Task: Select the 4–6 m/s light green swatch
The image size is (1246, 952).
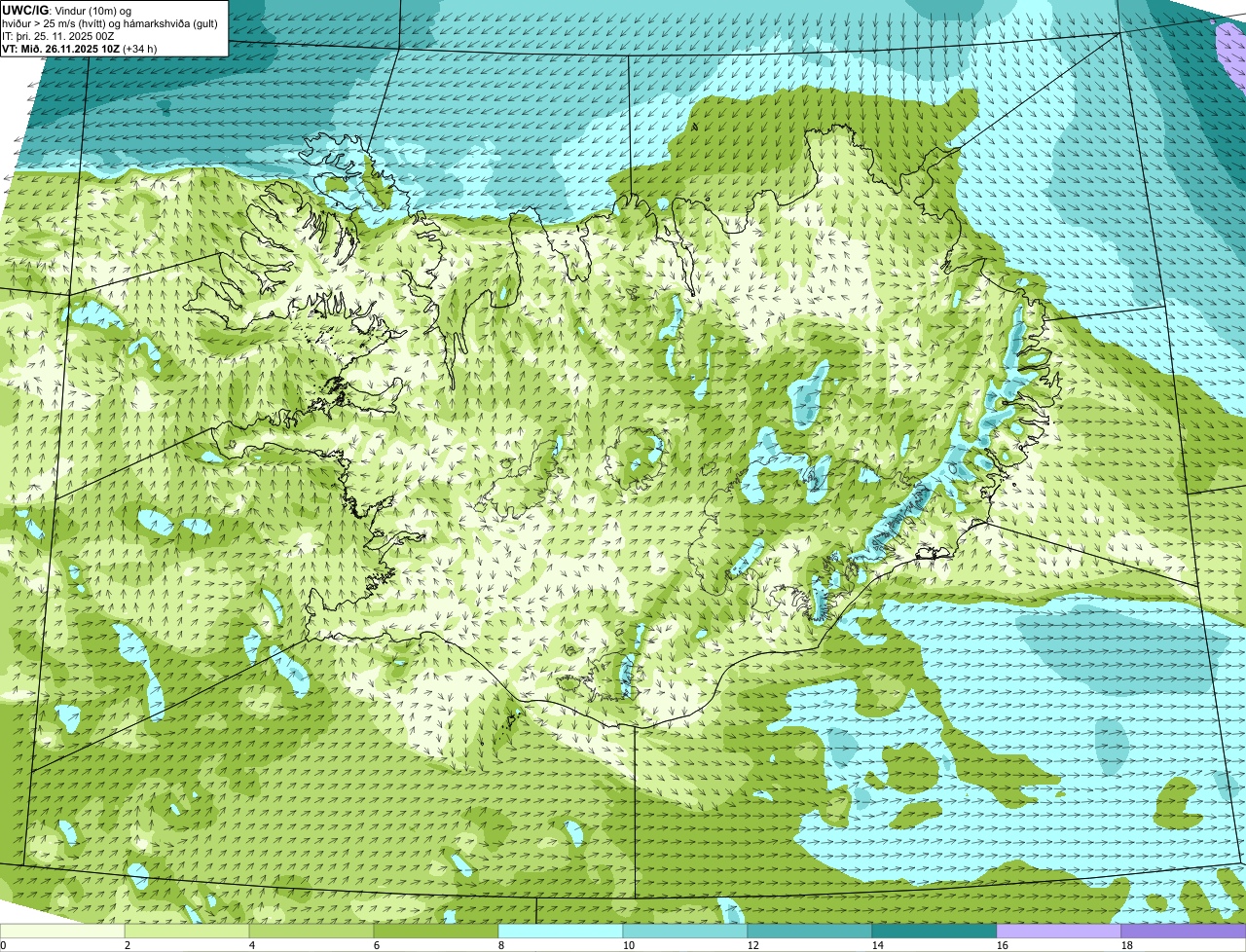Action: (x=312, y=932)
